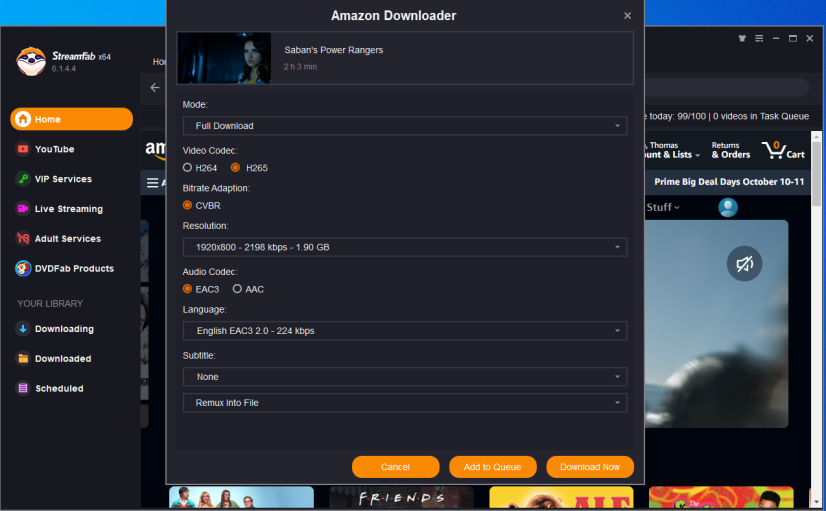Click the Downloading arrow icon
826x511 pixels.
tap(23, 329)
